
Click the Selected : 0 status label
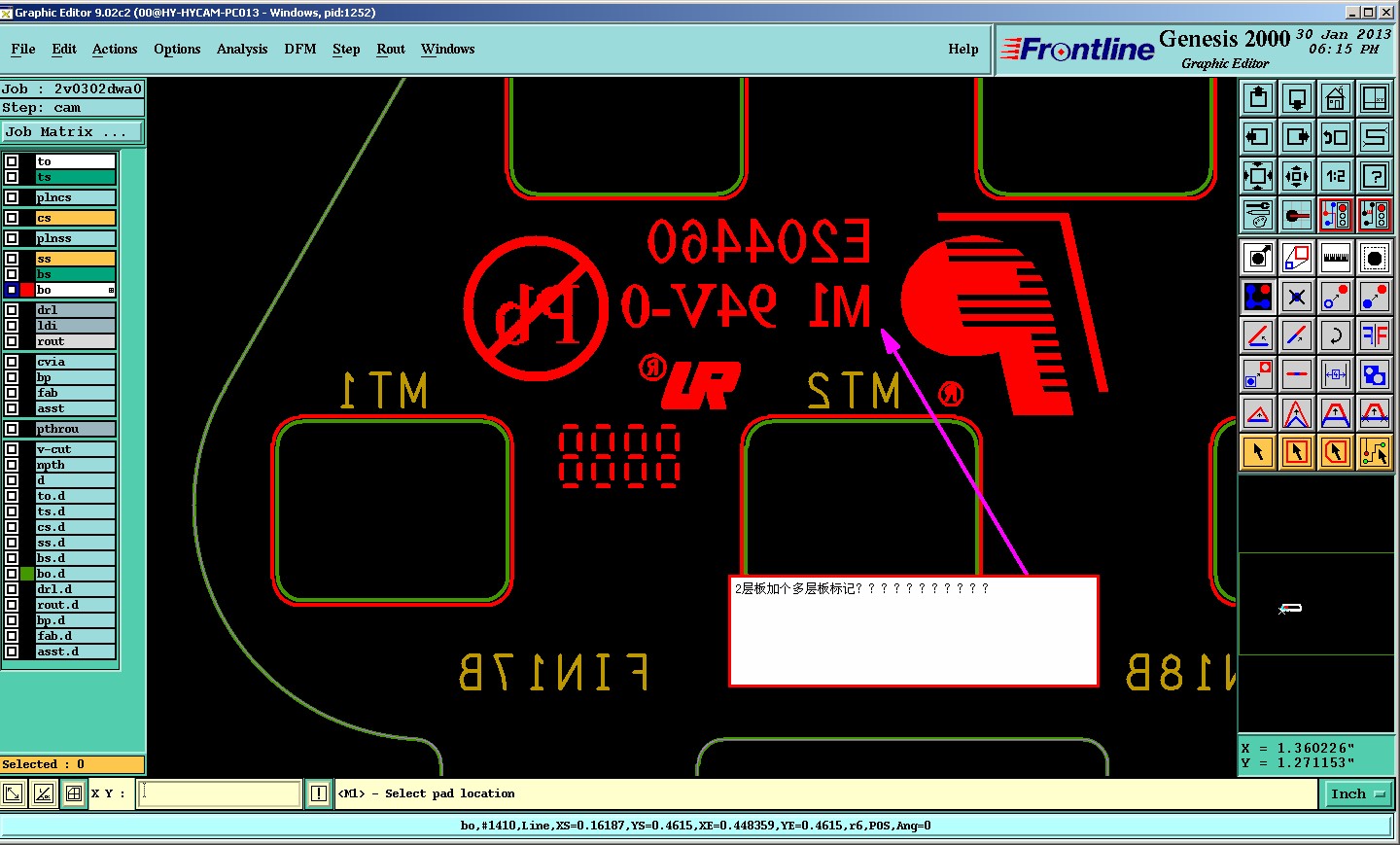coord(72,764)
